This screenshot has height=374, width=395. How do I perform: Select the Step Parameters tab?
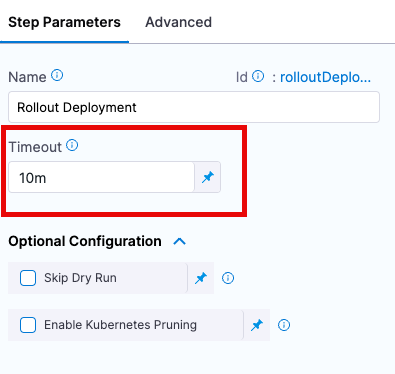tap(64, 22)
